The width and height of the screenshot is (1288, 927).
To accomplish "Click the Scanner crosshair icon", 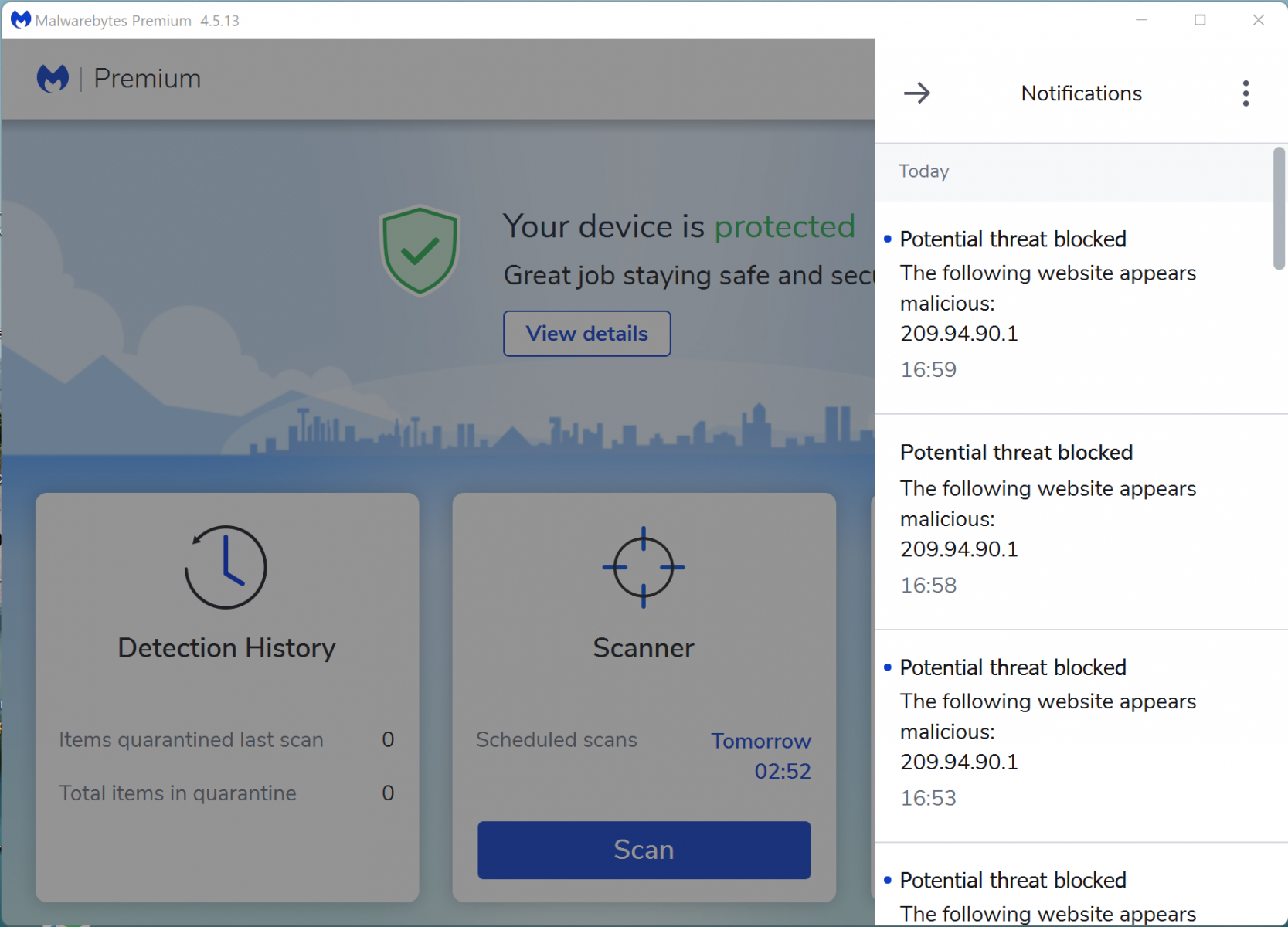I will click(644, 567).
